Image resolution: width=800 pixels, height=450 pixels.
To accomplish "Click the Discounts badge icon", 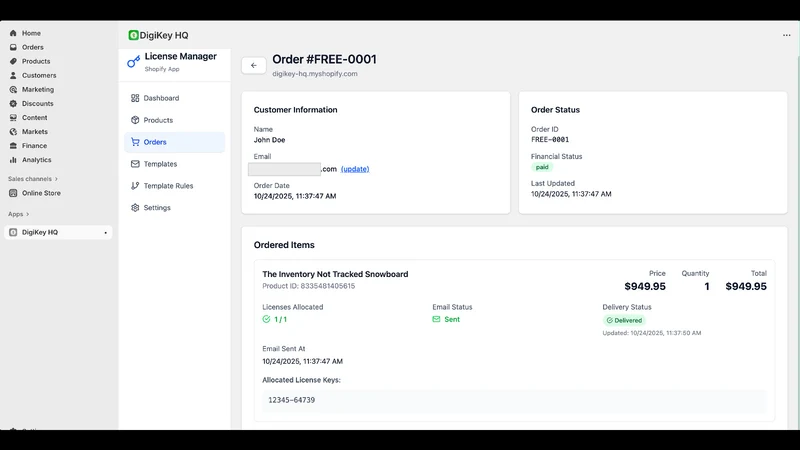I will click(13, 104).
